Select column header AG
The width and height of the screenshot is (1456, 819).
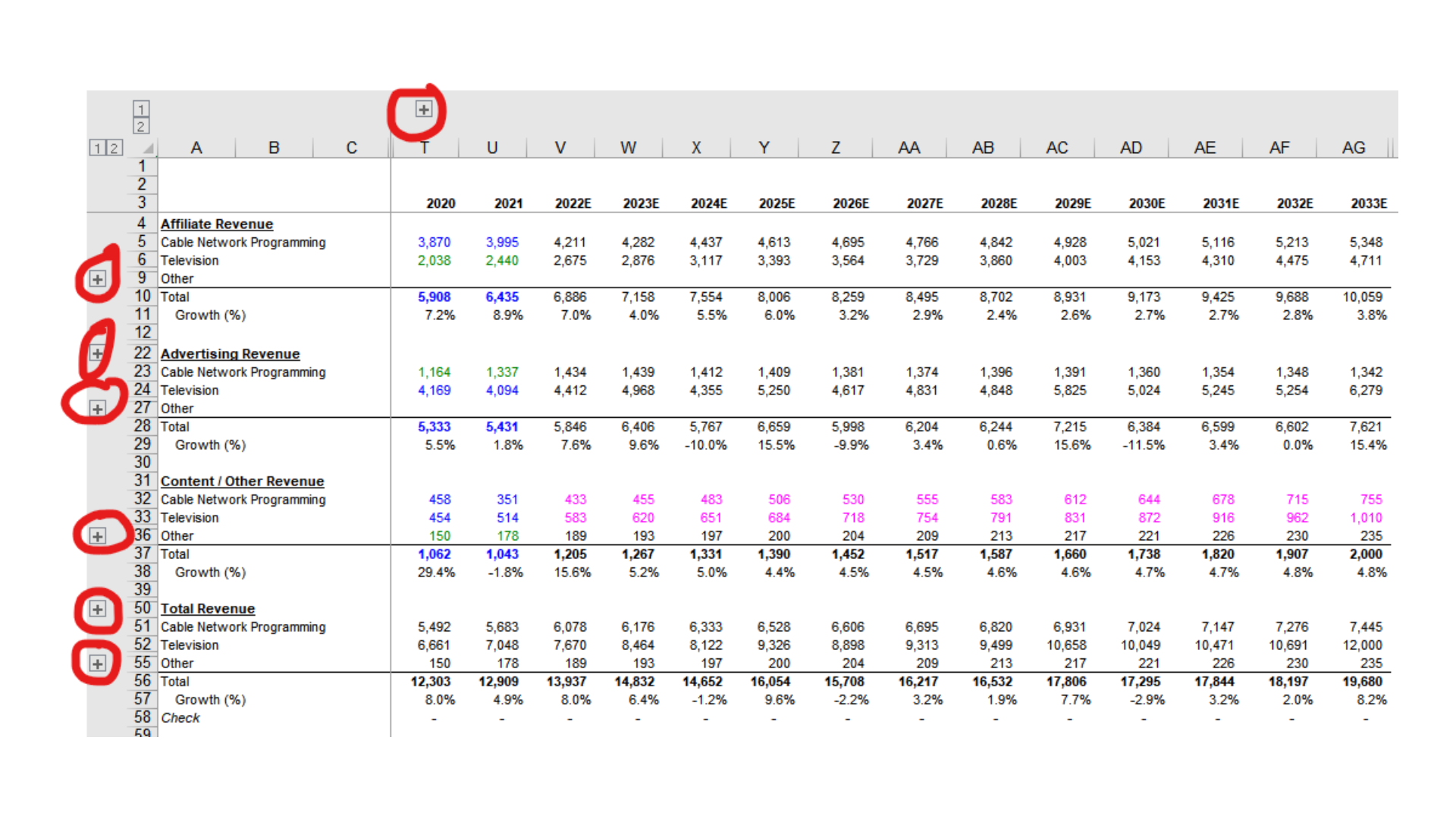pos(1354,148)
